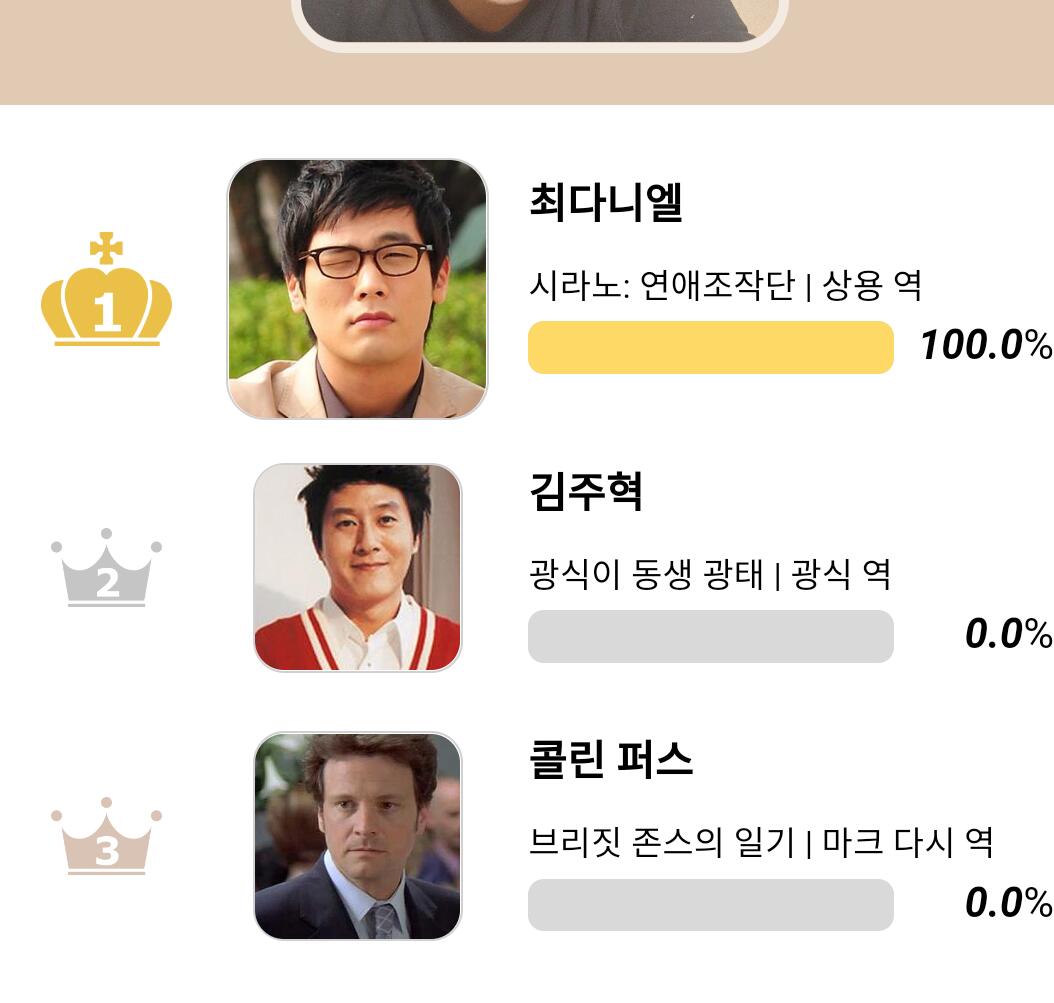The image size is (1054, 1003).
Task: Open the photo beside 콜린 퍼스
Action: (x=357, y=837)
